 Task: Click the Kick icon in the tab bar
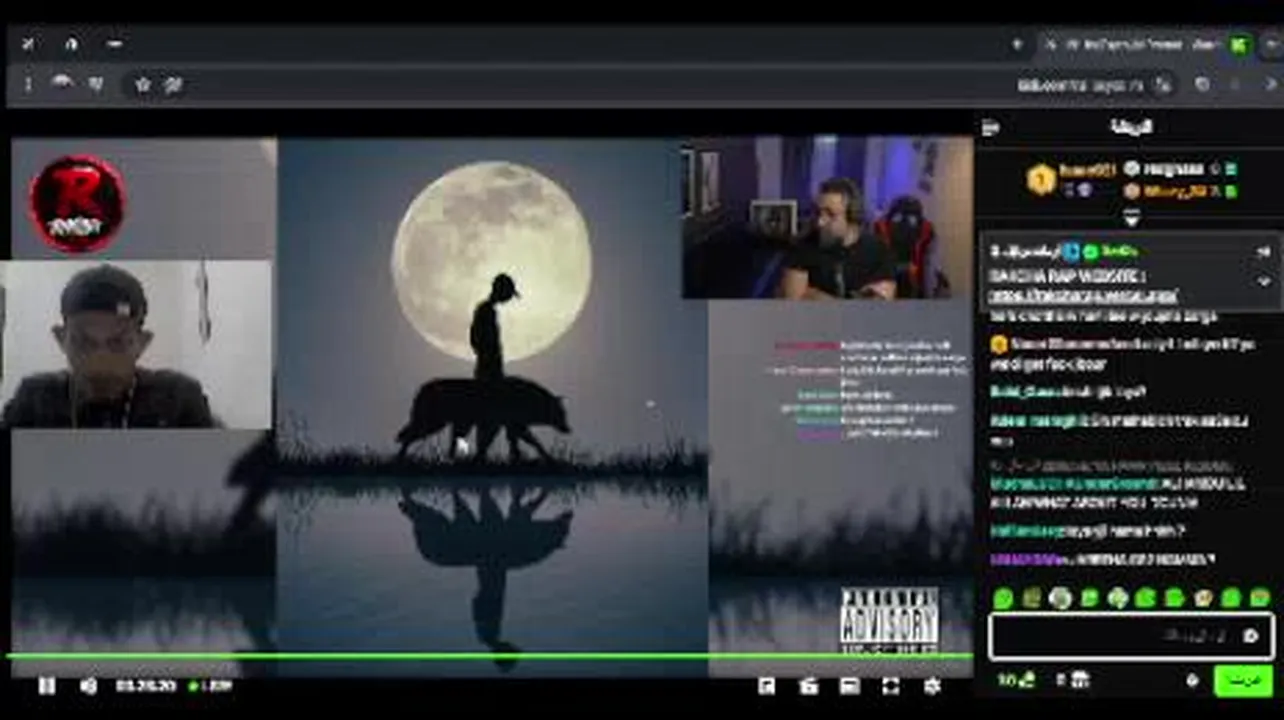[x=1240, y=44]
